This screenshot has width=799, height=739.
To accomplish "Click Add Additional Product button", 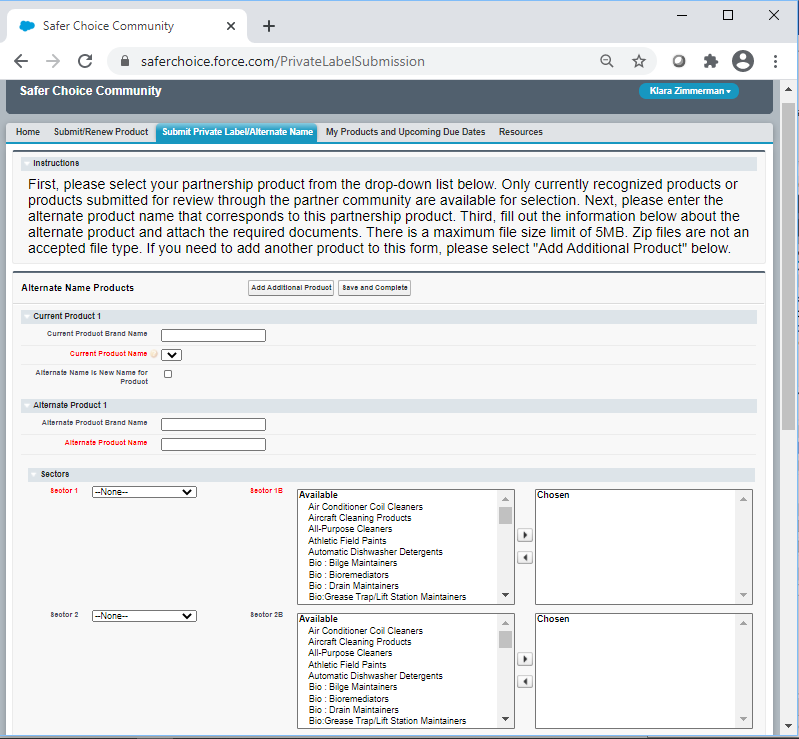I will (x=291, y=288).
